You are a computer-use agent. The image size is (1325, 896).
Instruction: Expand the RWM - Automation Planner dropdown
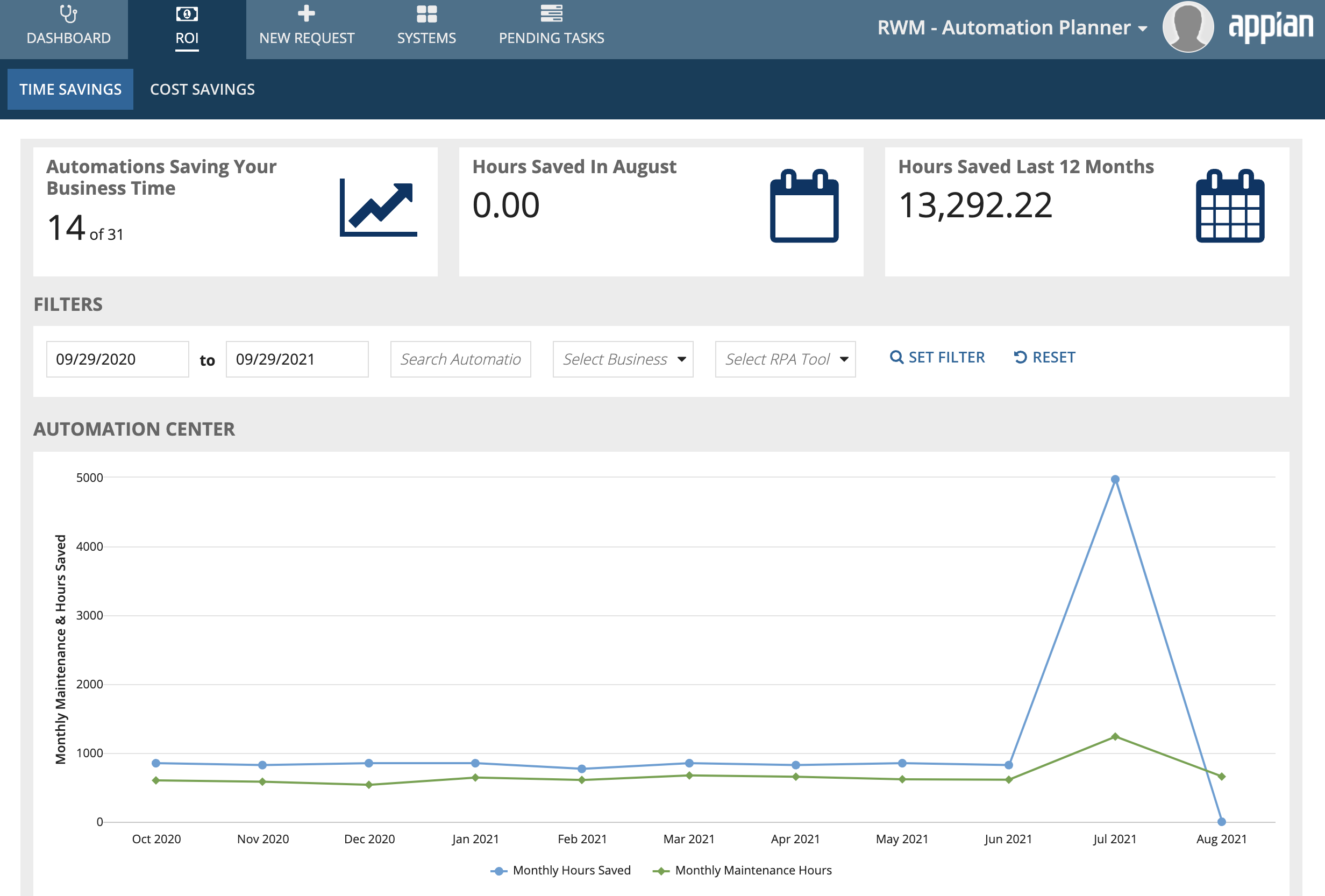pyautogui.click(x=1012, y=27)
